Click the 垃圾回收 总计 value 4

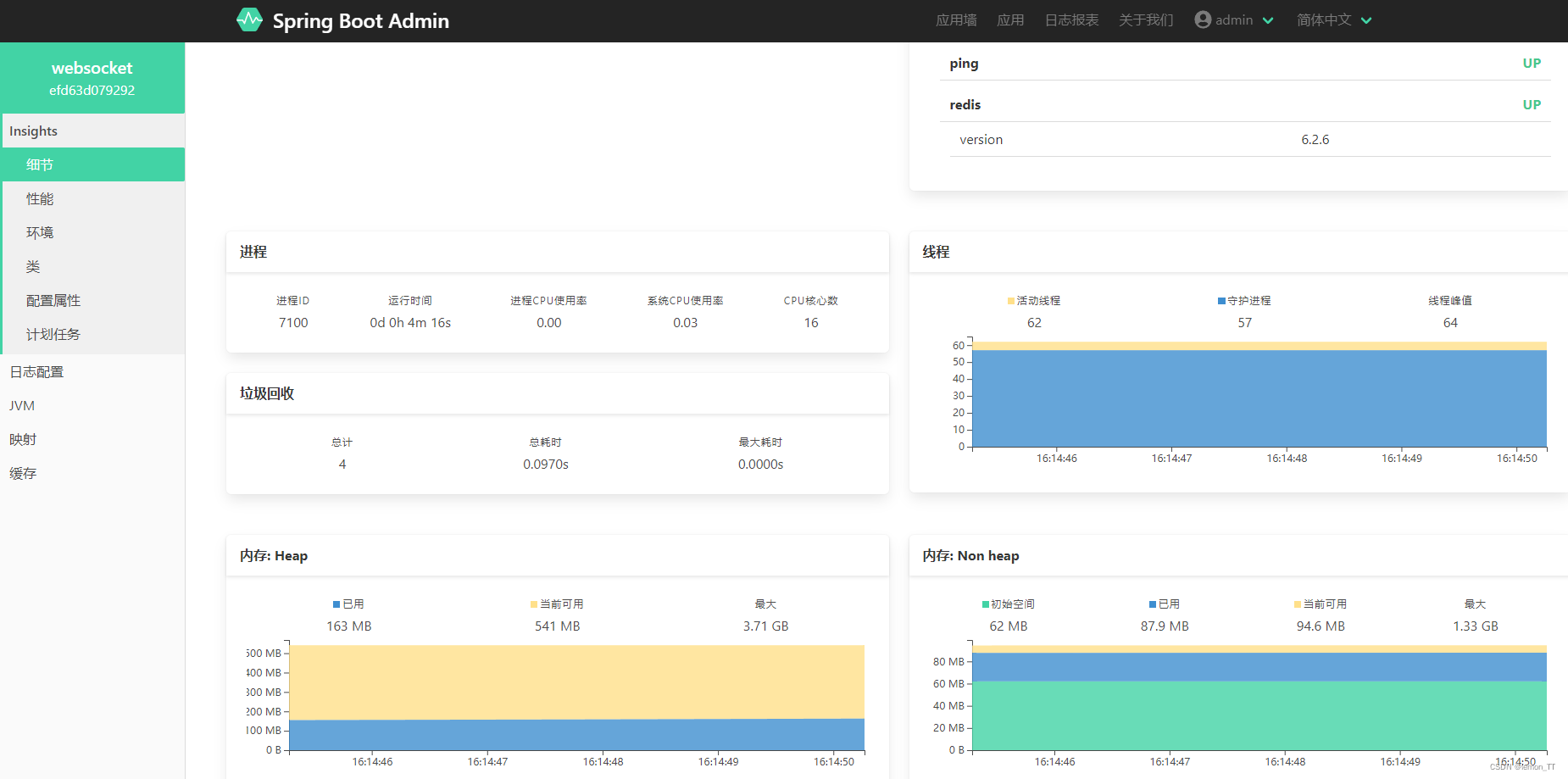[342, 464]
